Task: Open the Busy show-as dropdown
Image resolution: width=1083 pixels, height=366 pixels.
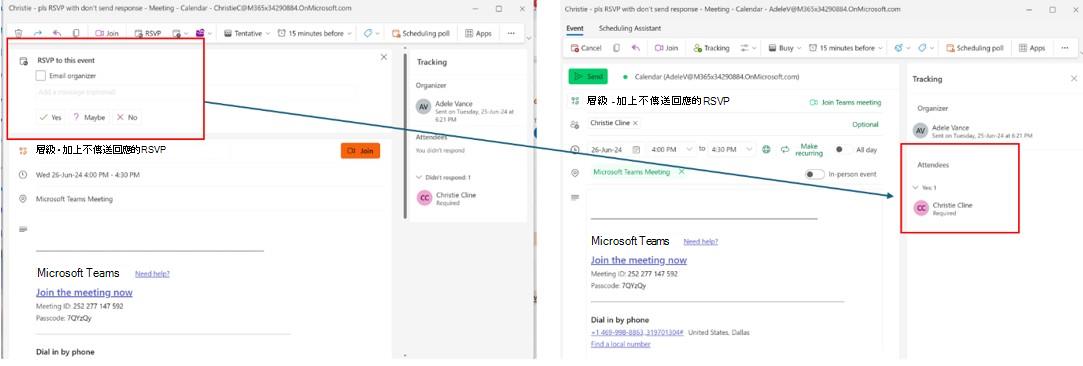Action: [785, 48]
